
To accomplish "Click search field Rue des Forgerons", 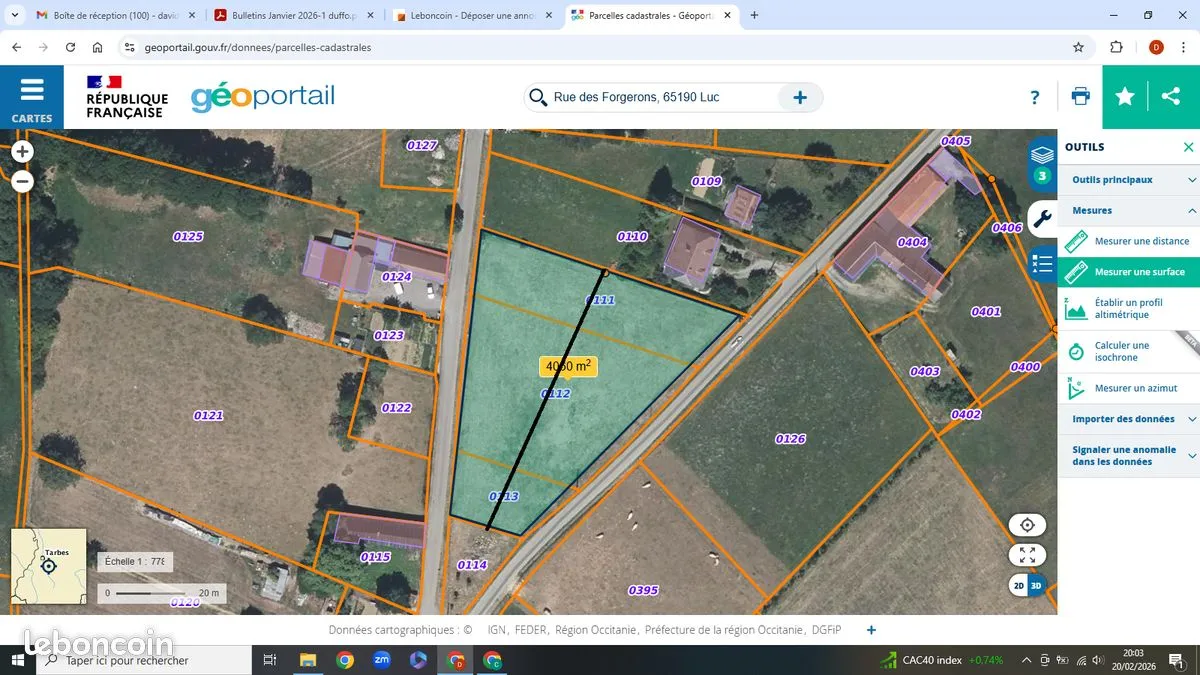I will (663, 97).
